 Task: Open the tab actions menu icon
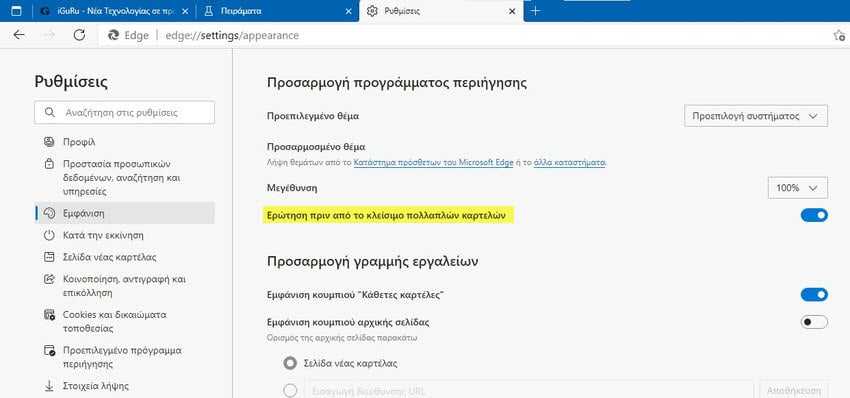(x=16, y=11)
